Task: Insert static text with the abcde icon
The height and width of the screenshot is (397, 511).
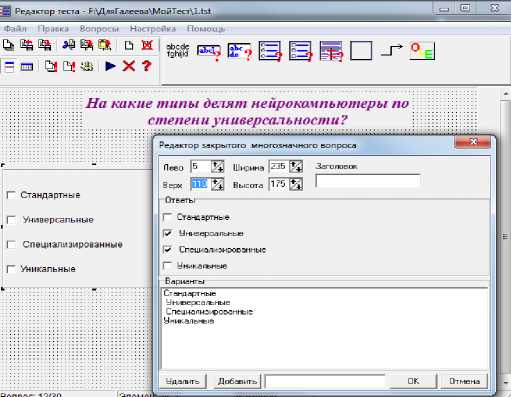Action: [178, 51]
